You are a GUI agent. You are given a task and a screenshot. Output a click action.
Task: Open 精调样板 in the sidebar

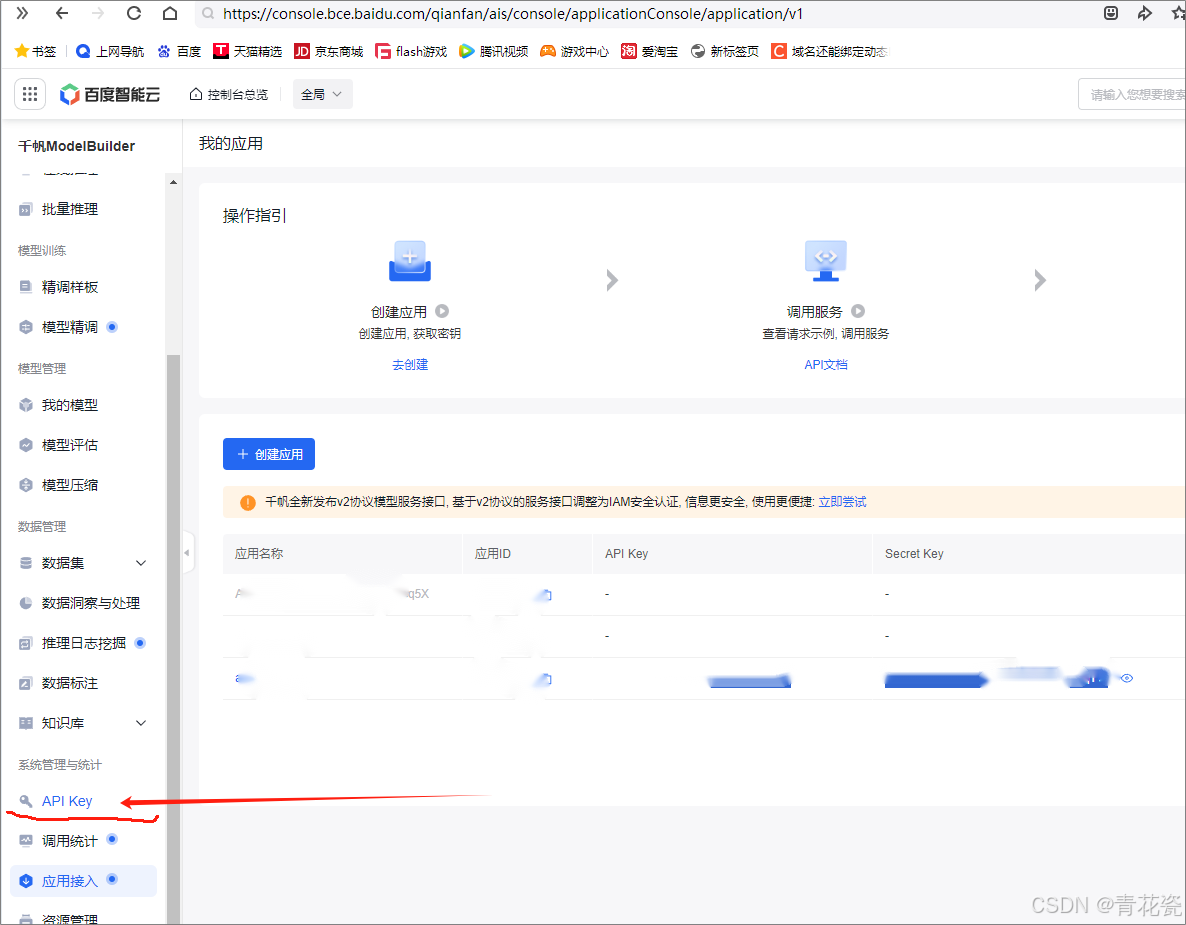coord(70,287)
